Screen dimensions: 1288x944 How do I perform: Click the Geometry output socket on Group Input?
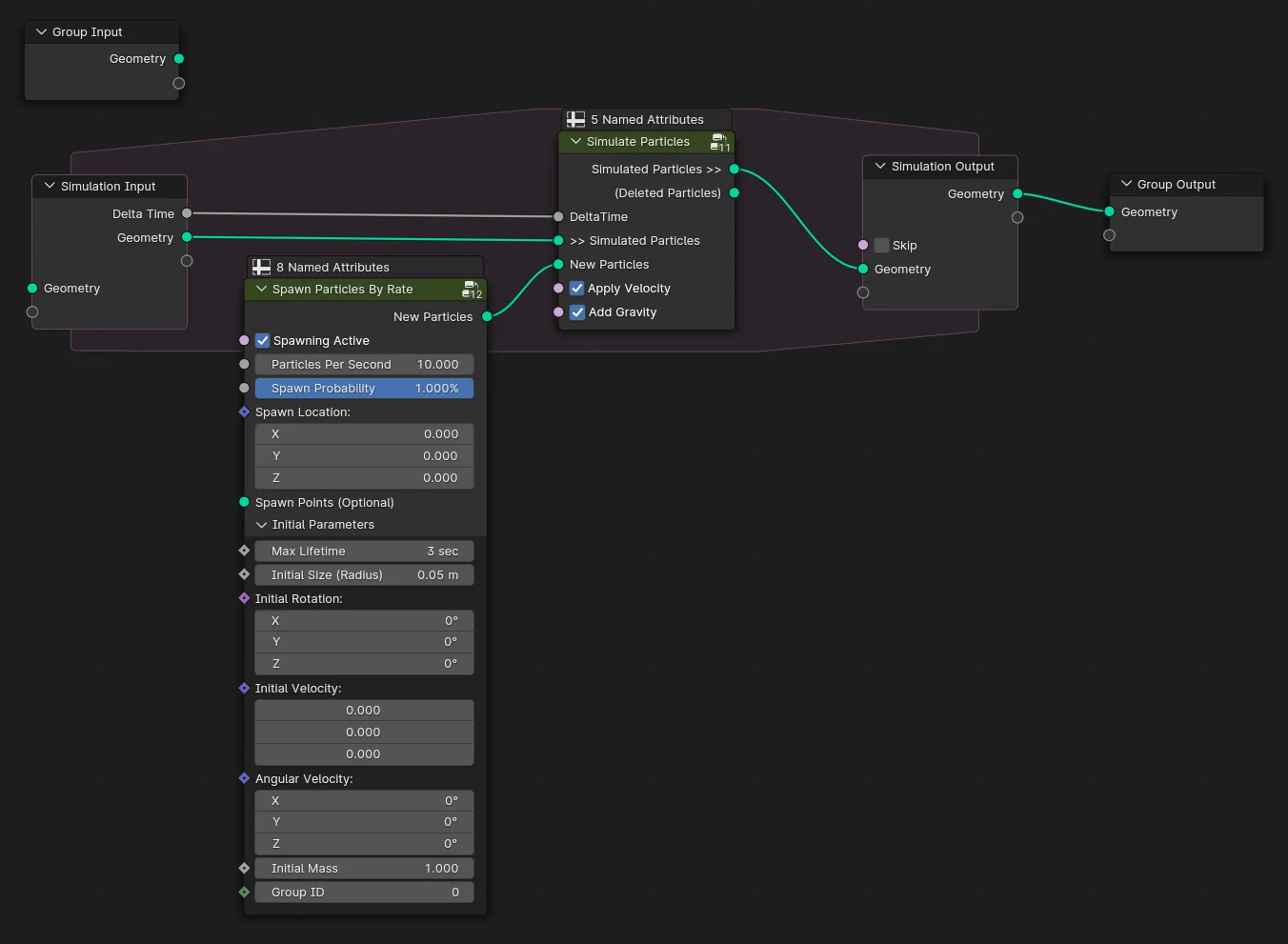coord(178,58)
